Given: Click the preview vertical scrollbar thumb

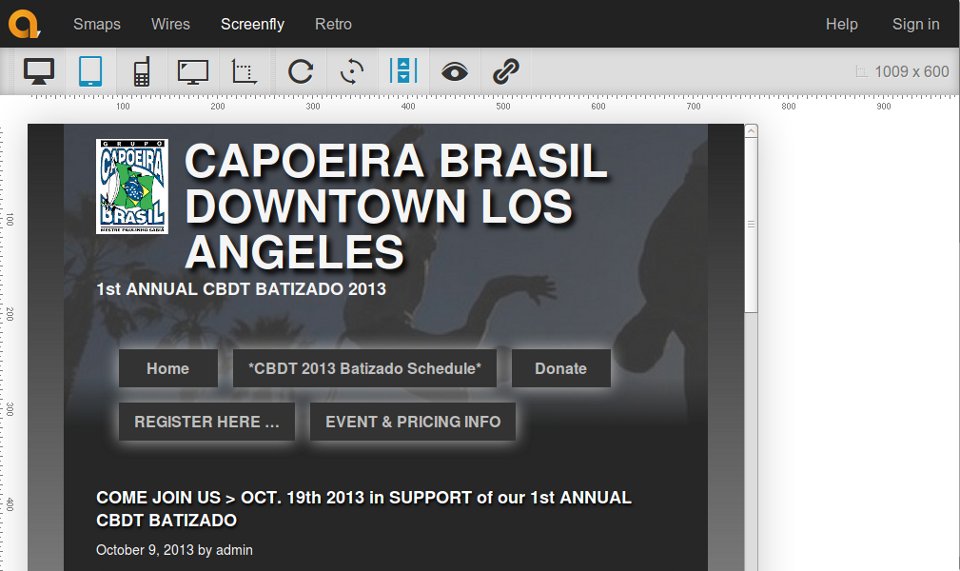Looking at the screenshot, I should click(751, 225).
